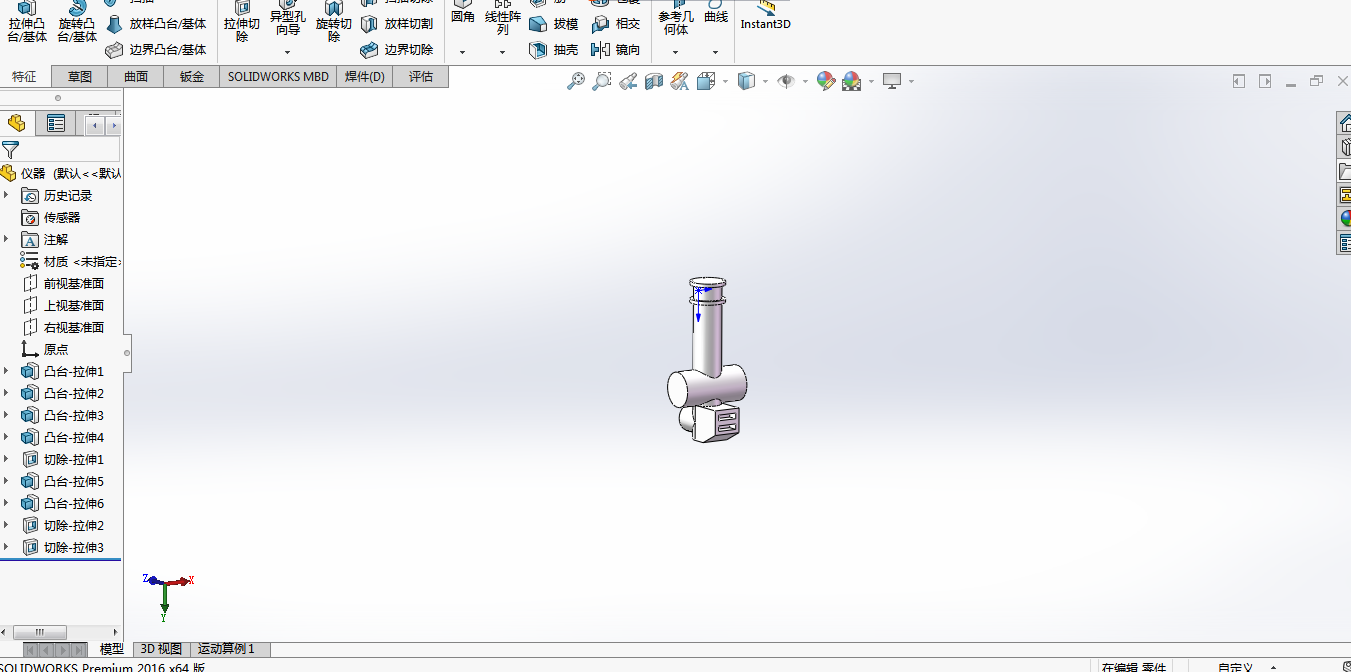
Task: Switch to the 曲面 surfaces tab
Action: point(136,77)
